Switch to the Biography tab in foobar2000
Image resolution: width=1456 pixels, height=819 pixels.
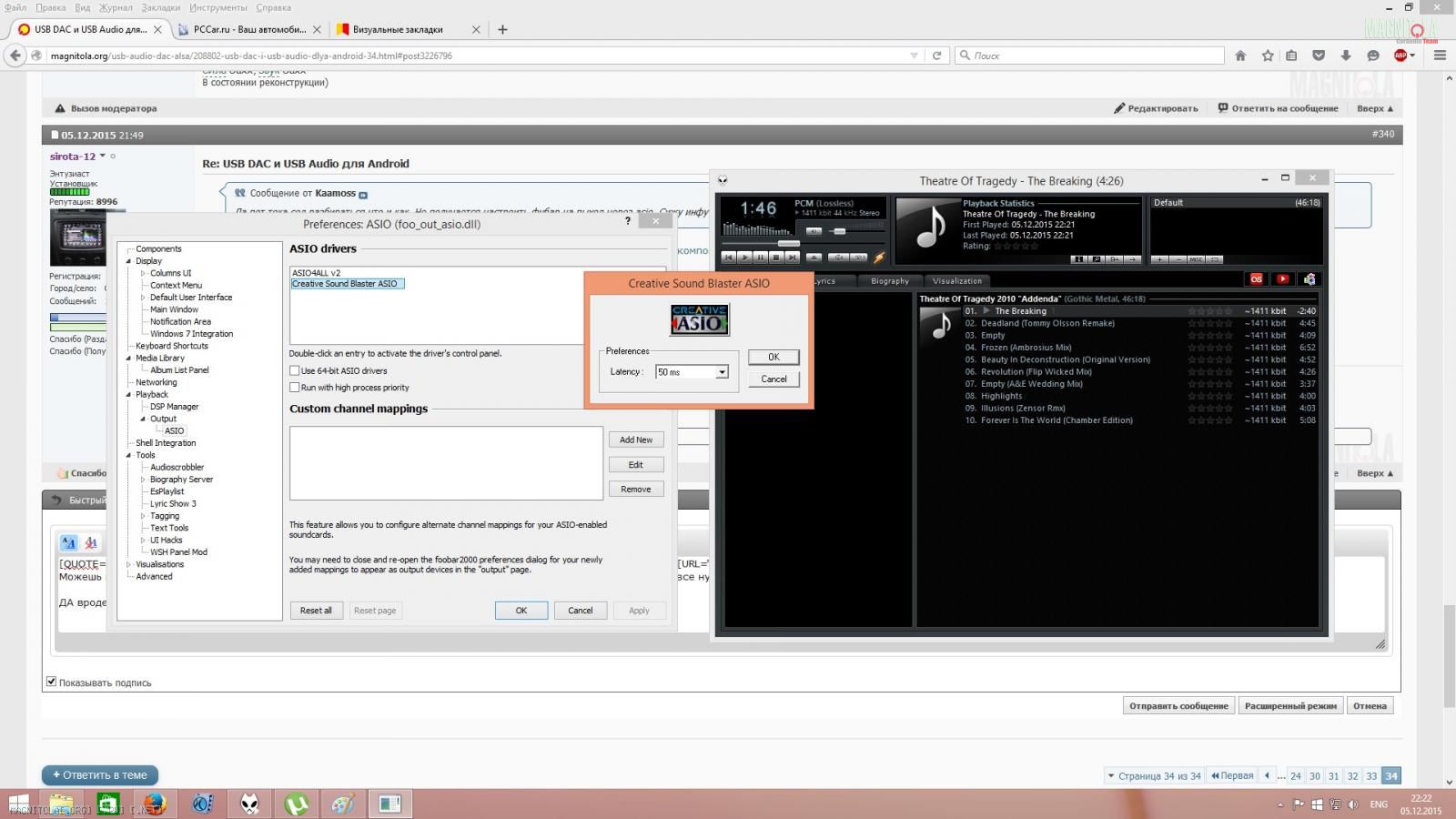(890, 281)
